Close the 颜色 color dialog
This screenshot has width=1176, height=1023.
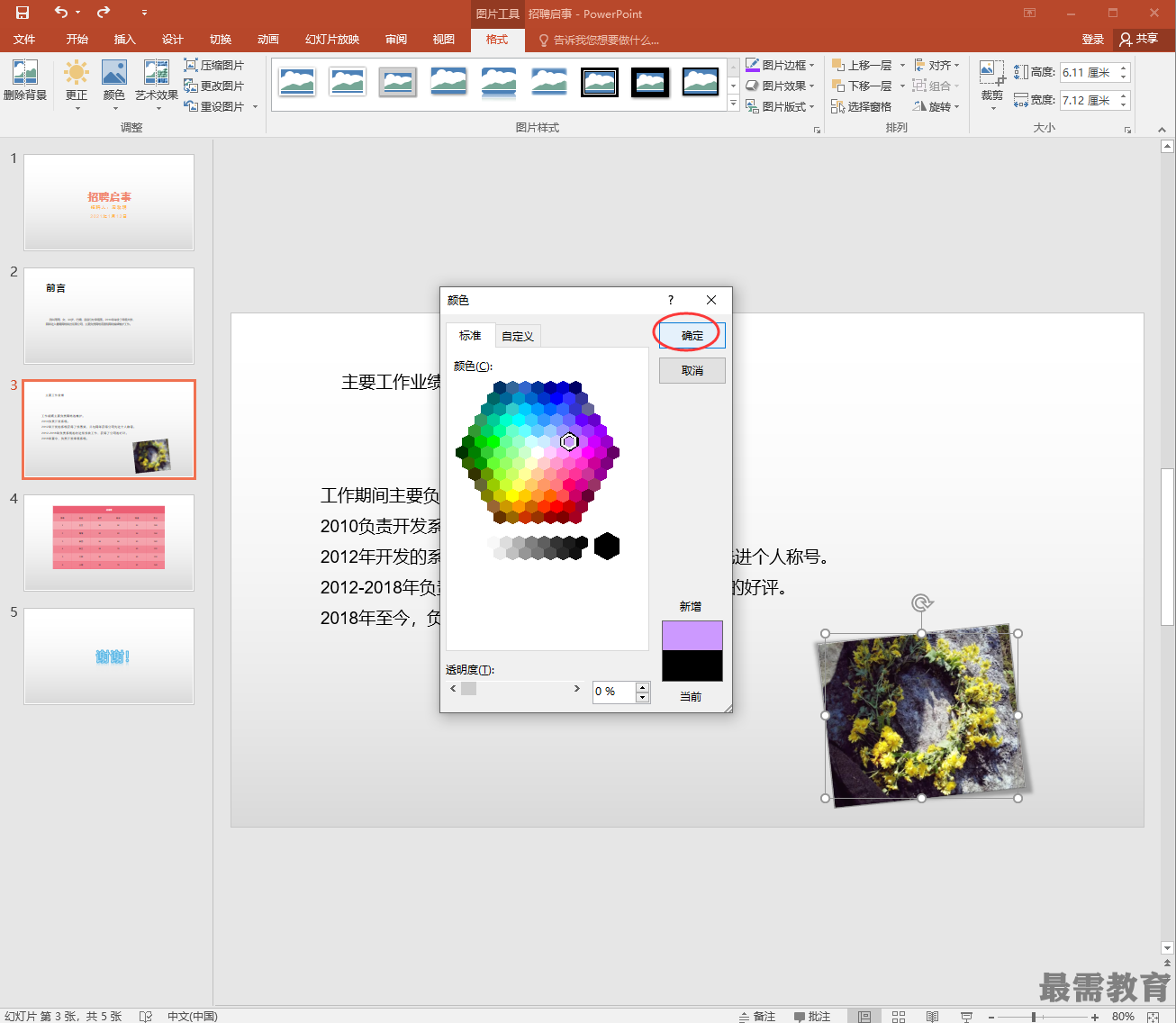(x=711, y=300)
